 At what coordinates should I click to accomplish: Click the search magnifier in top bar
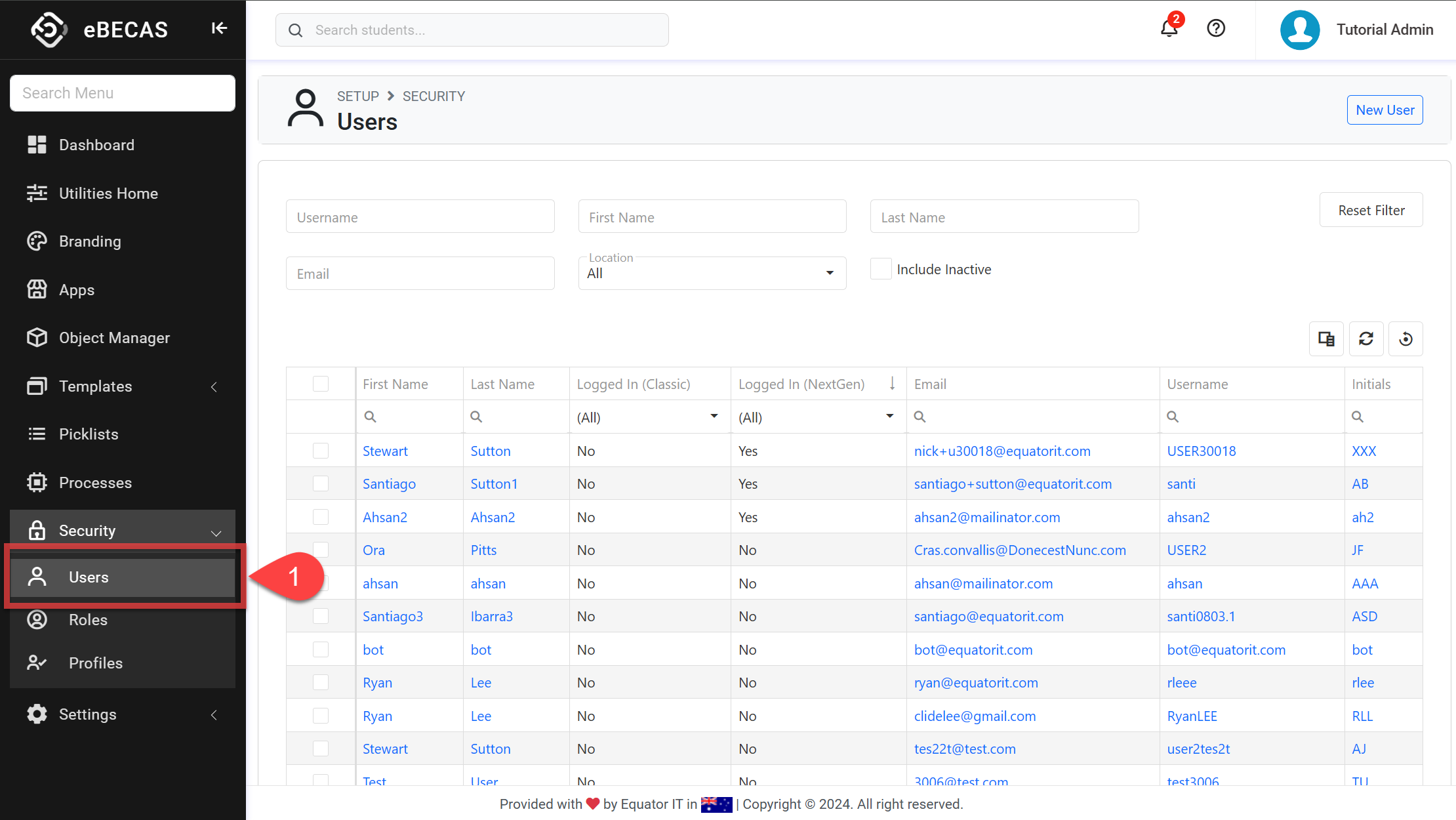296,30
